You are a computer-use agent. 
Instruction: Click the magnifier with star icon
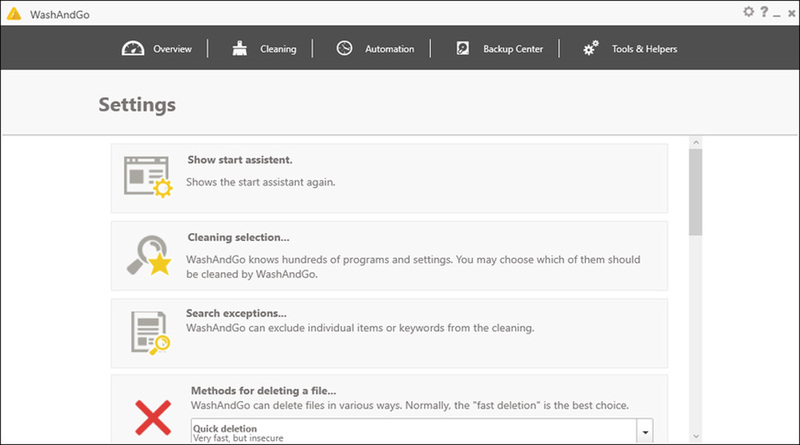point(149,255)
